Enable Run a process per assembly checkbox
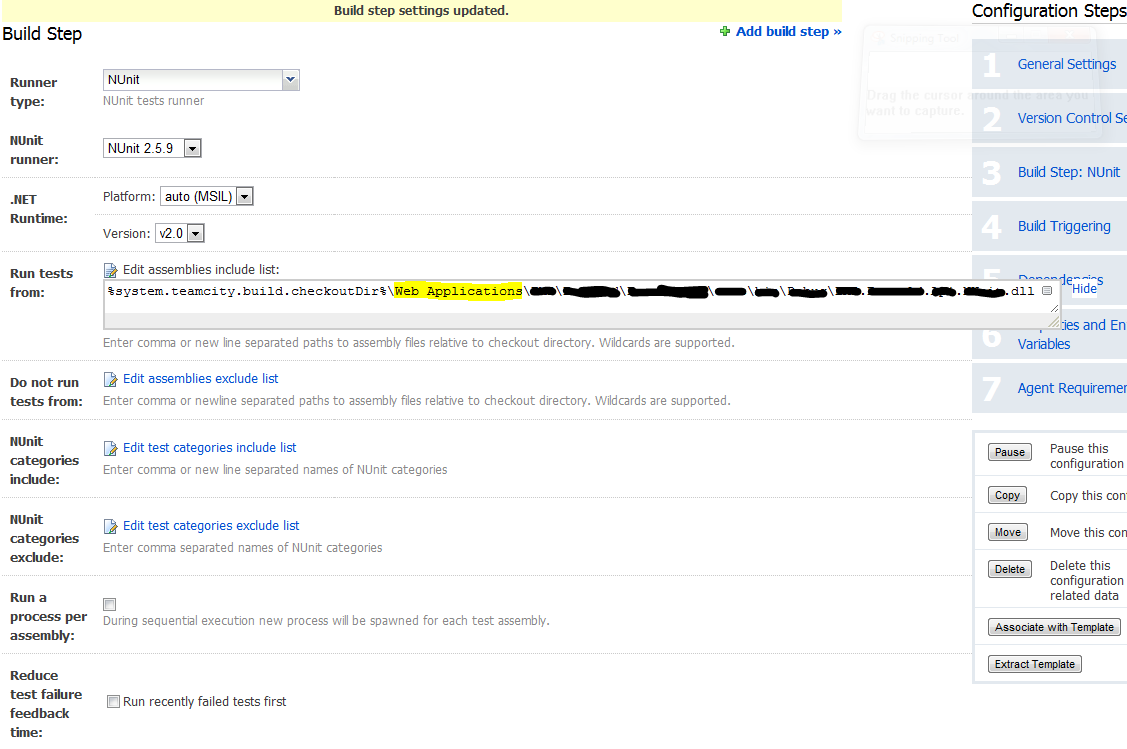 pyautogui.click(x=110, y=605)
